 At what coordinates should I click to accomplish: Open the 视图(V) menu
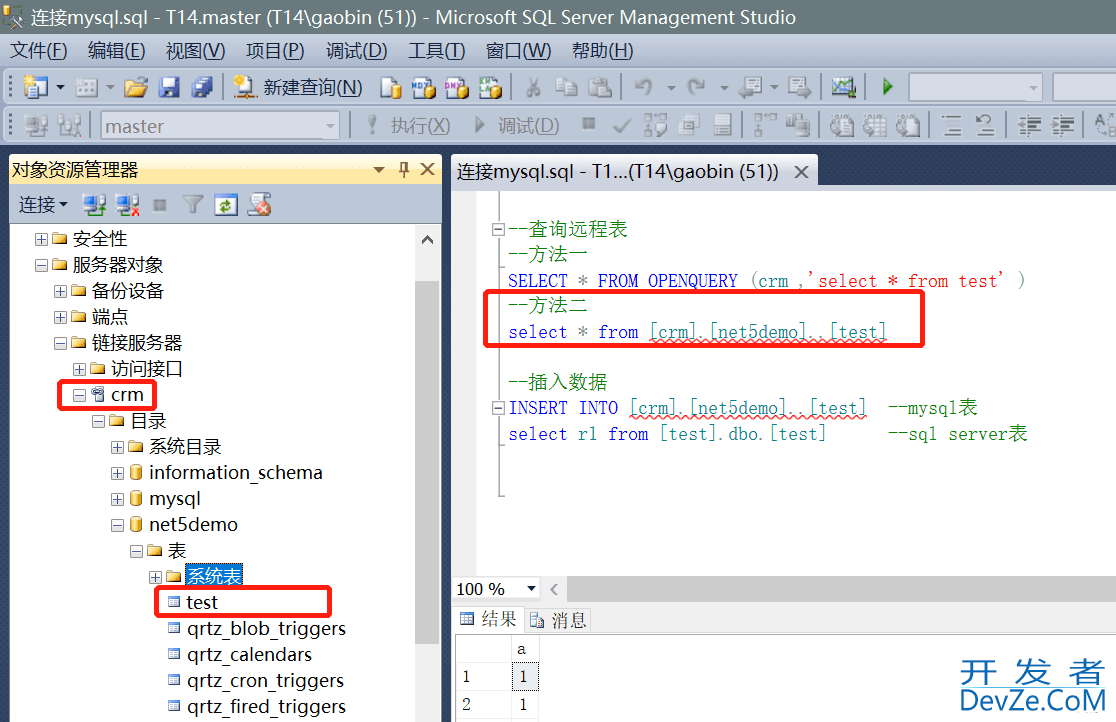pos(195,51)
